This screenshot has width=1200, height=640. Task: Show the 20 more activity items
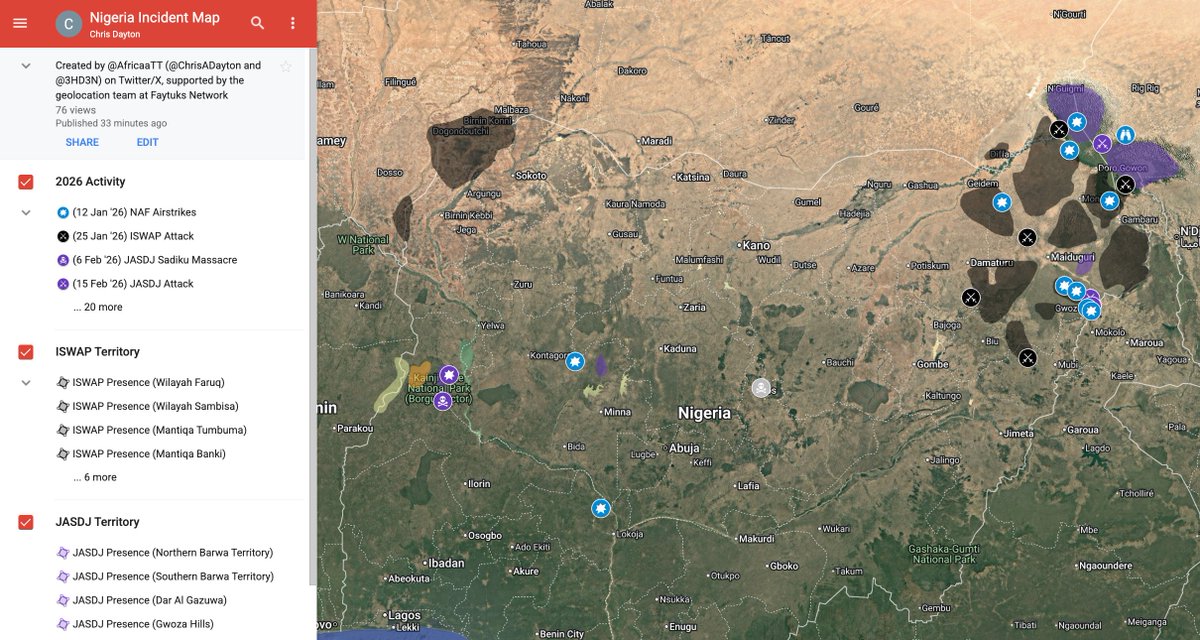(x=98, y=307)
